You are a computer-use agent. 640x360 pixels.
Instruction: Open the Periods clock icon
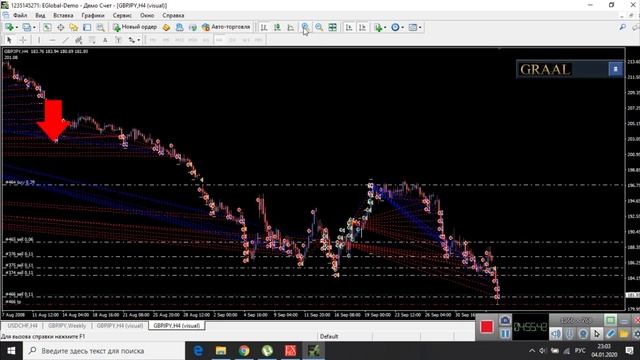395,27
